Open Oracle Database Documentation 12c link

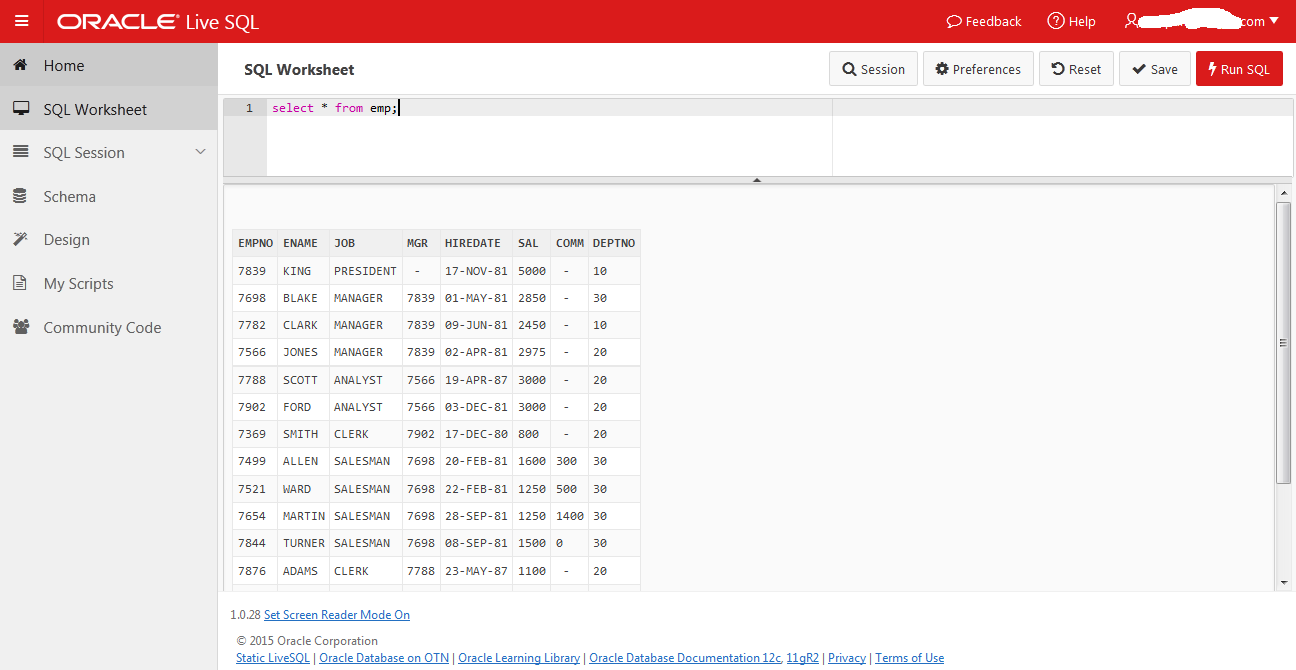pyautogui.click(x=685, y=658)
